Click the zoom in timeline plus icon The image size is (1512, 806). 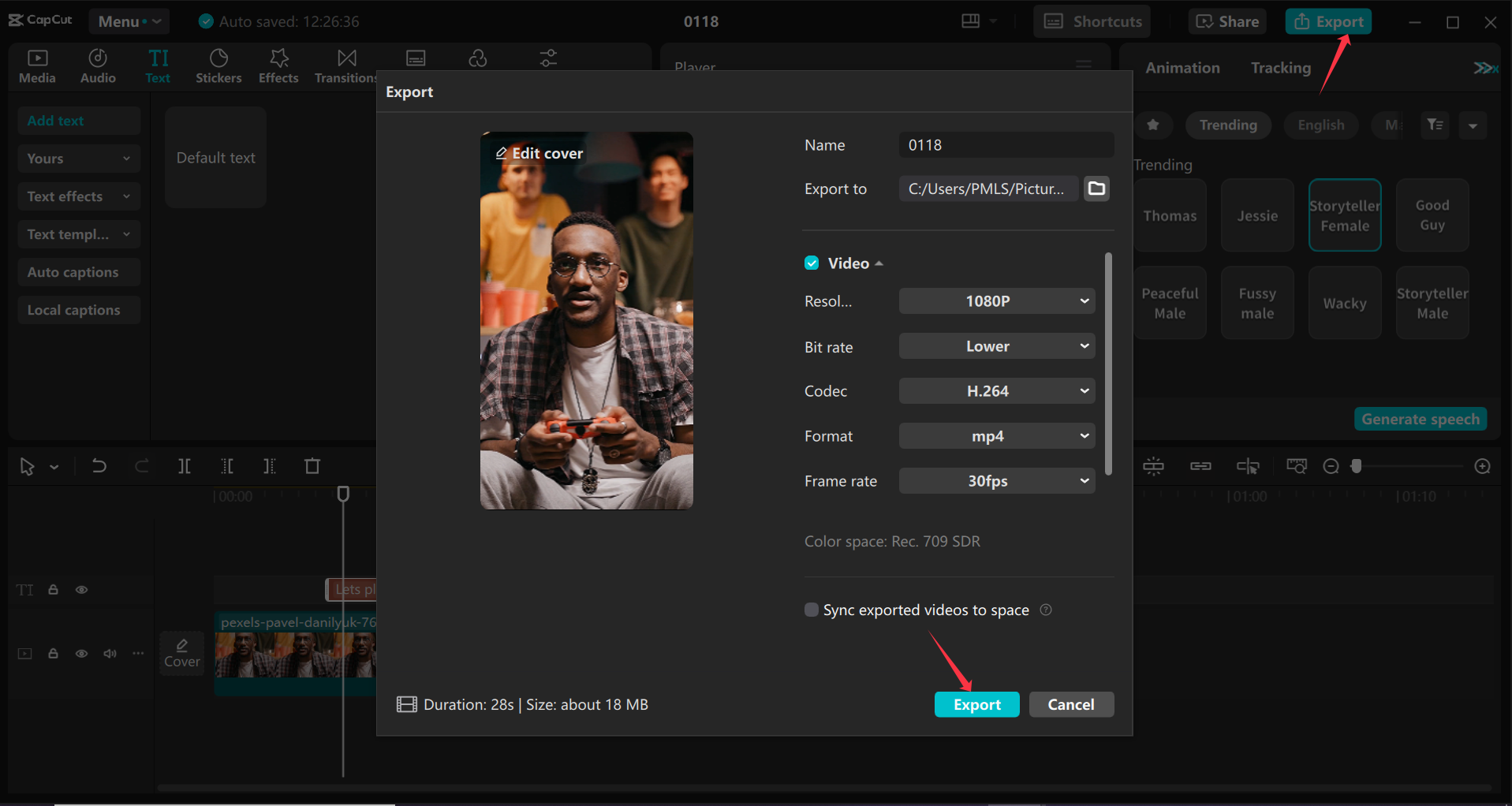point(1482,466)
